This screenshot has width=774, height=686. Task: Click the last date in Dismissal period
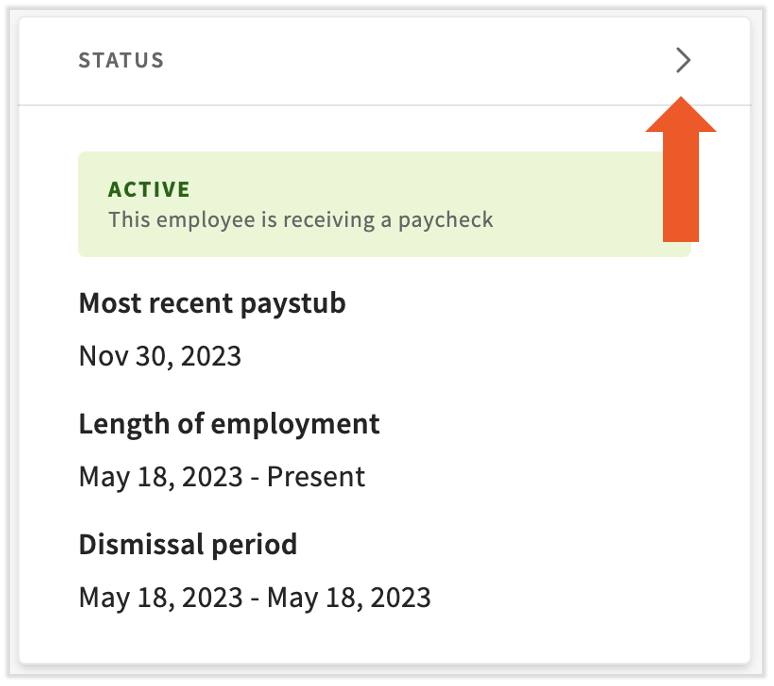click(349, 598)
